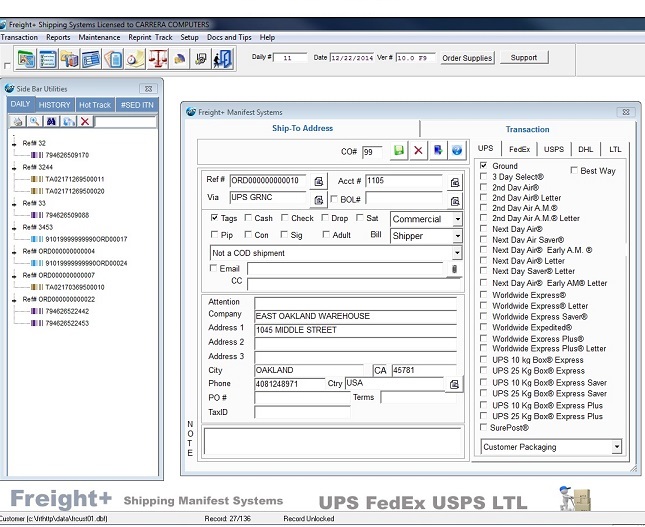
Task: Click the binoculars find icon in sidebar
Action: [x=51, y=121]
